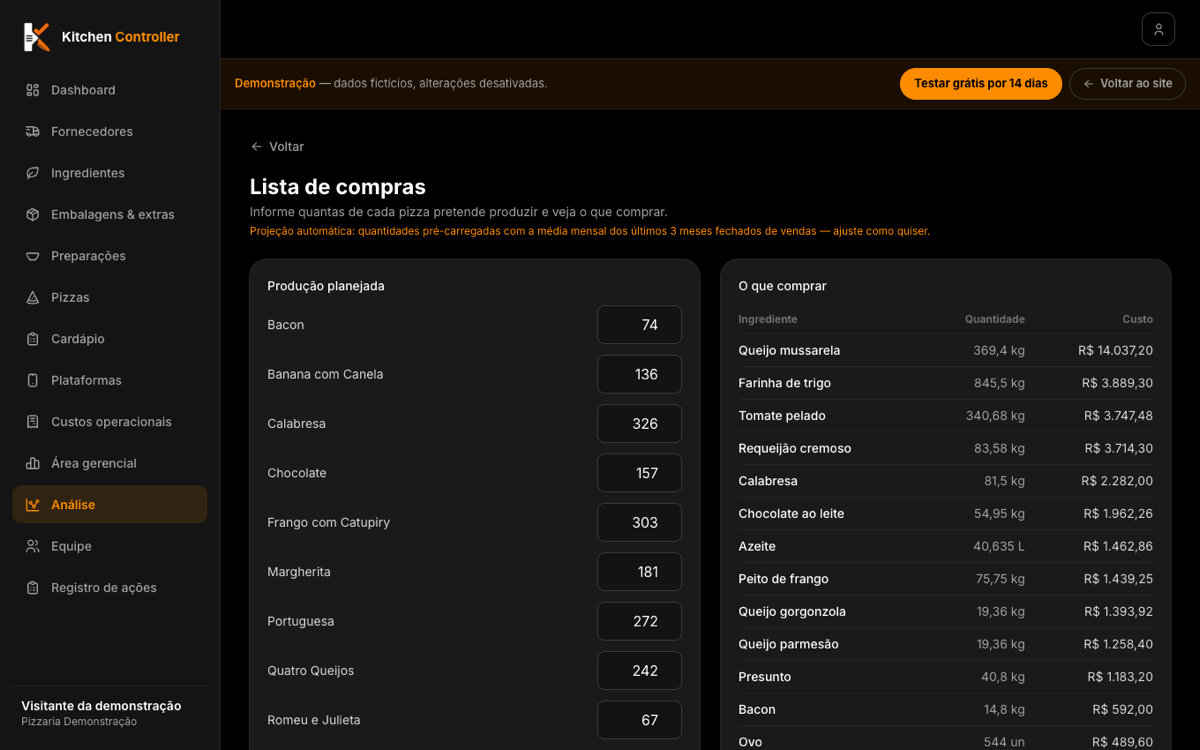Click the Ingrediente column header

click(x=768, y=319)
